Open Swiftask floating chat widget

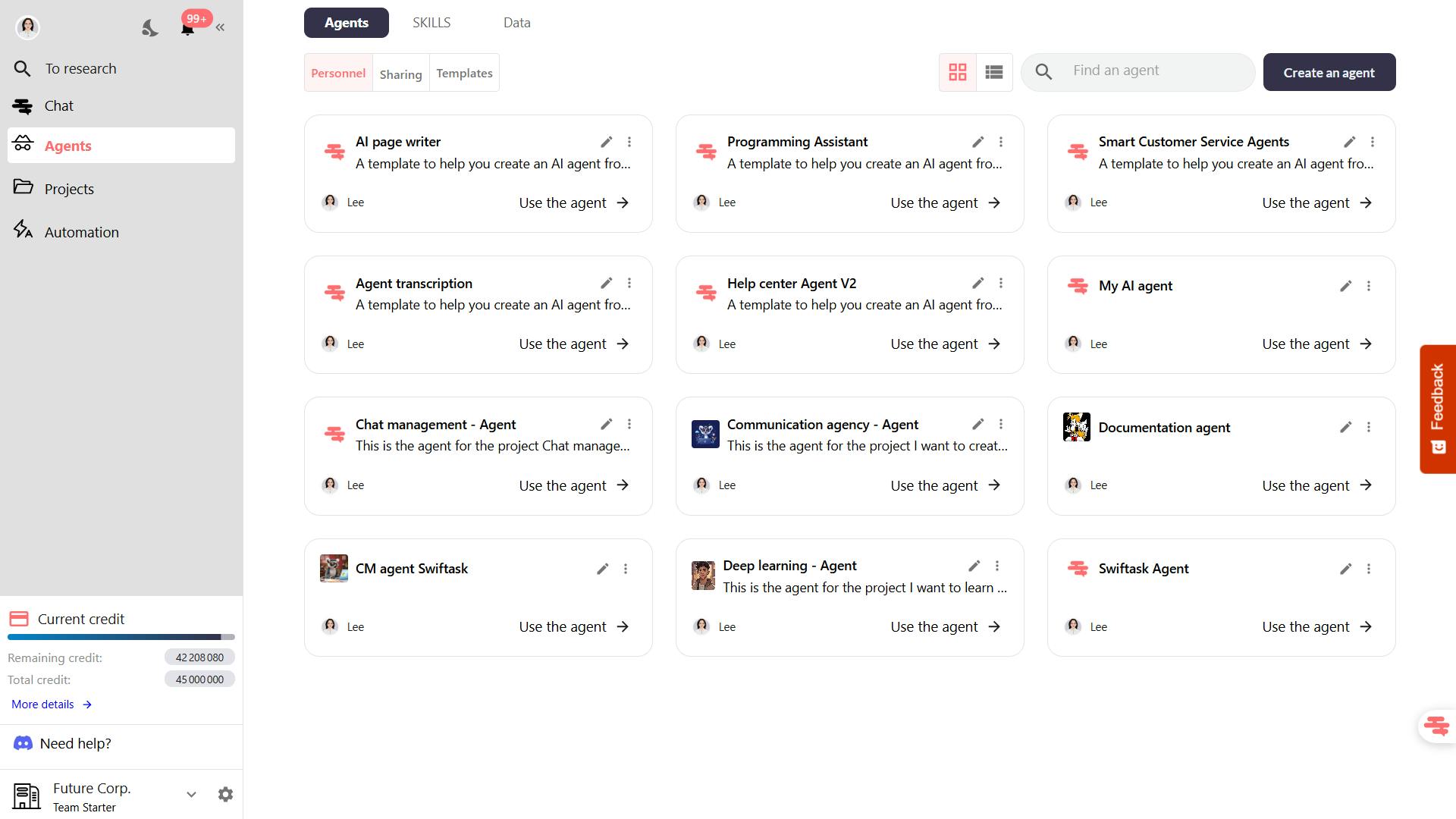pos(1436,726)
